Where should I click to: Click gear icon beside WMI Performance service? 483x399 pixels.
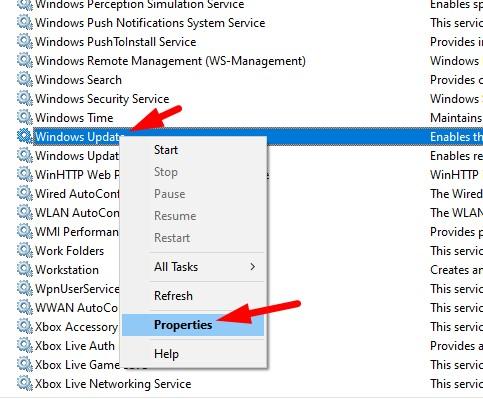pos(24,232)
